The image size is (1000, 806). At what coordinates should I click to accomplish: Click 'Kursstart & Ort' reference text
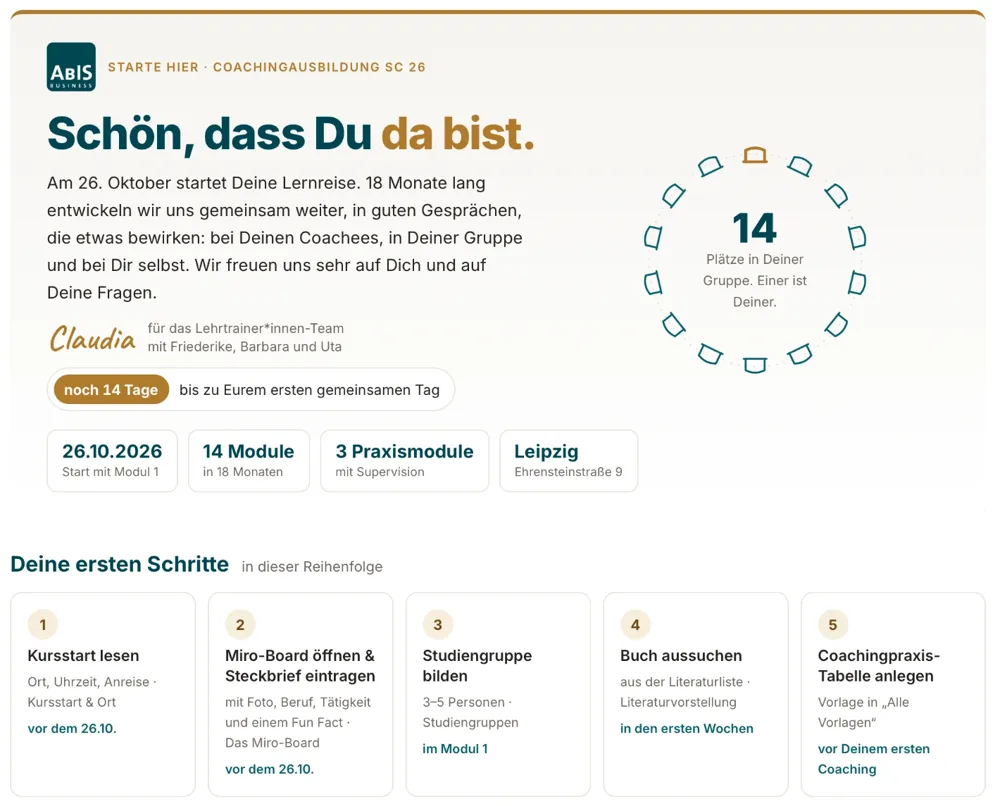point(71,702)
